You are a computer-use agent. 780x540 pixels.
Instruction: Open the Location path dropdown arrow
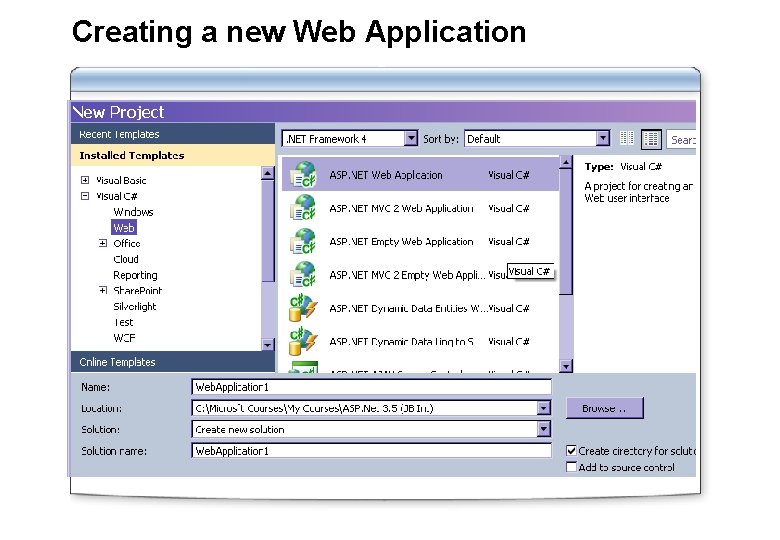(x=544, y=408)
